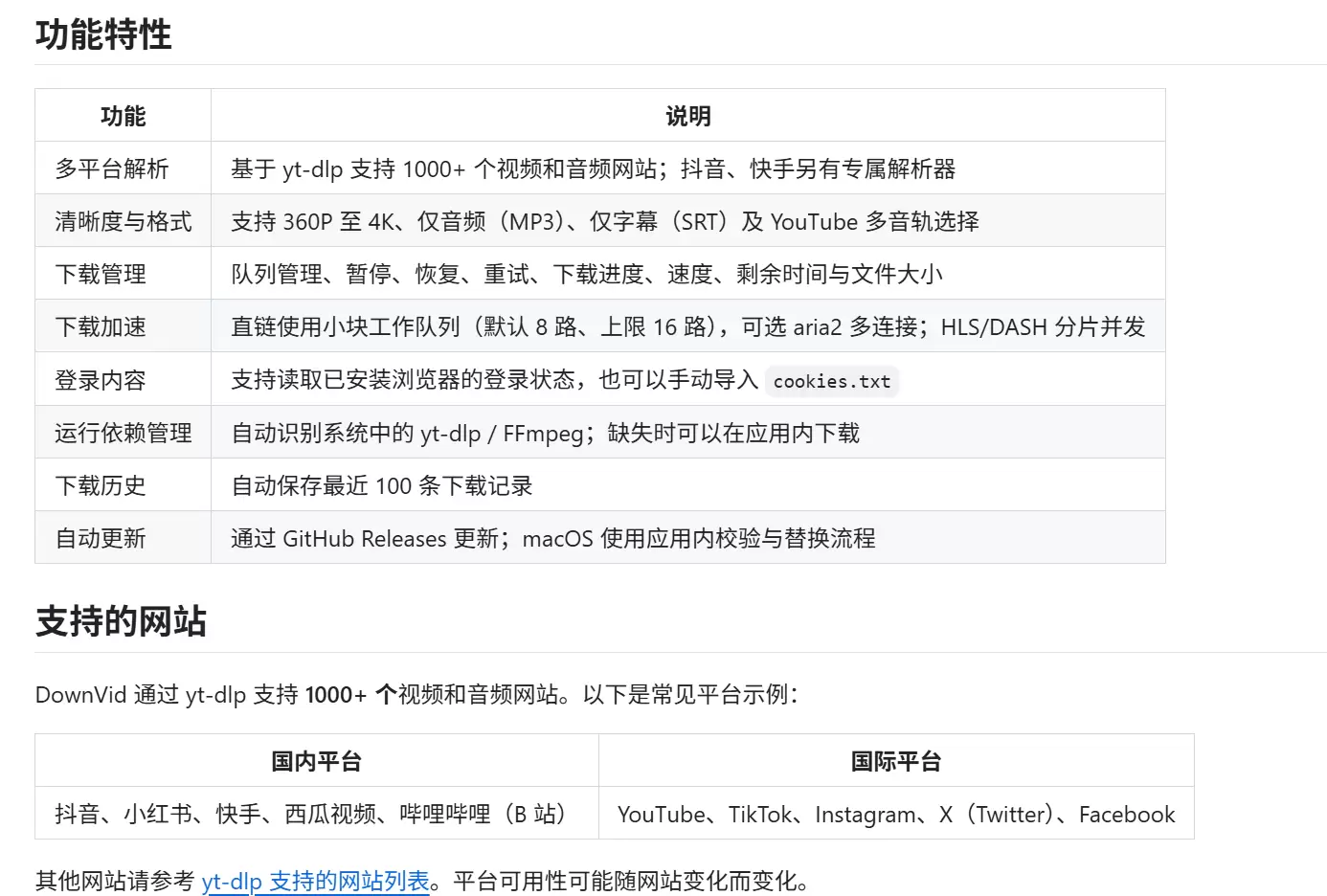Click the 自动保存最近 100 条下载记录 cell
The image size is (1327, 896).
688,485
